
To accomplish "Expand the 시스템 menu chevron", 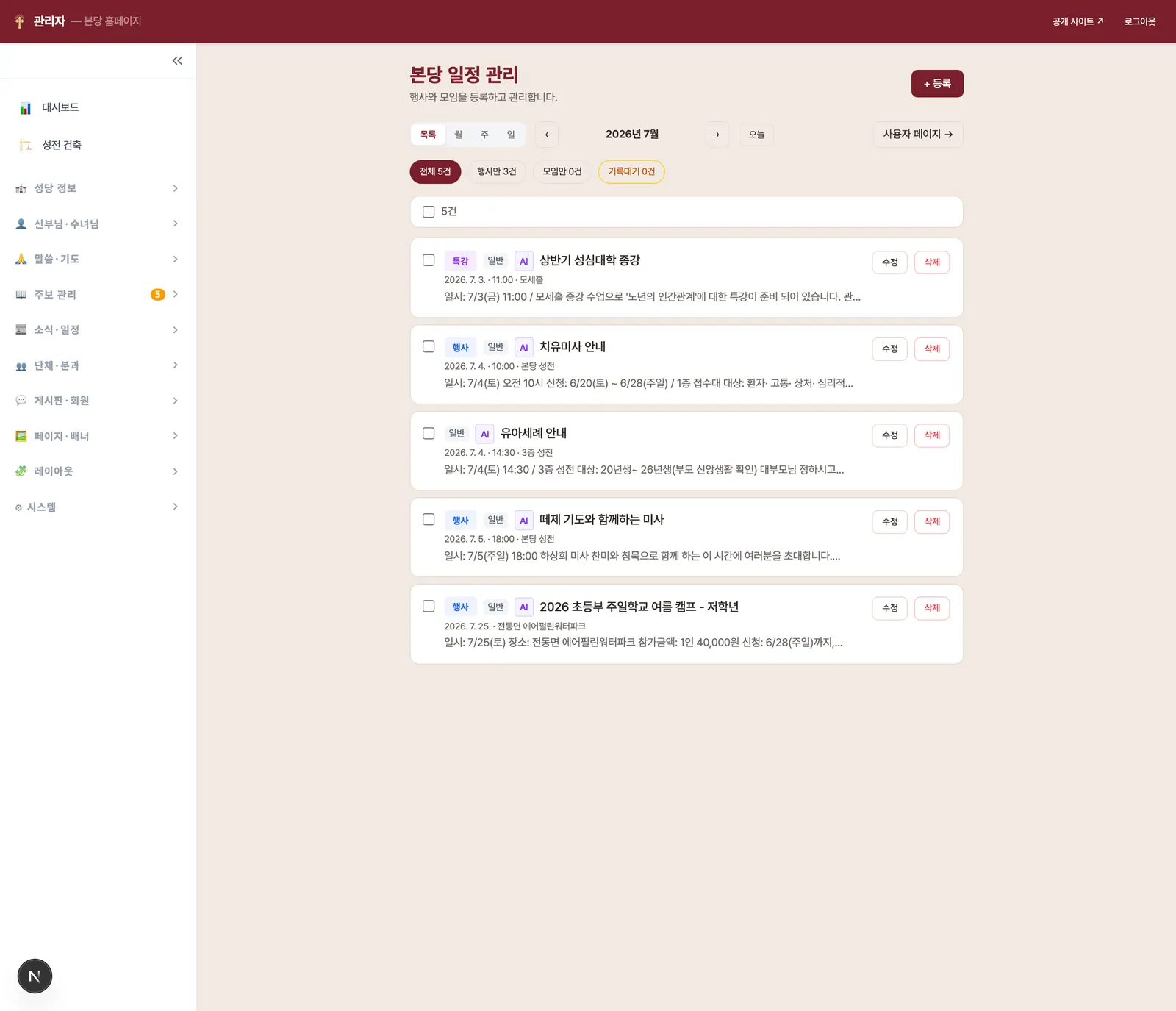I will pos(175,507).
